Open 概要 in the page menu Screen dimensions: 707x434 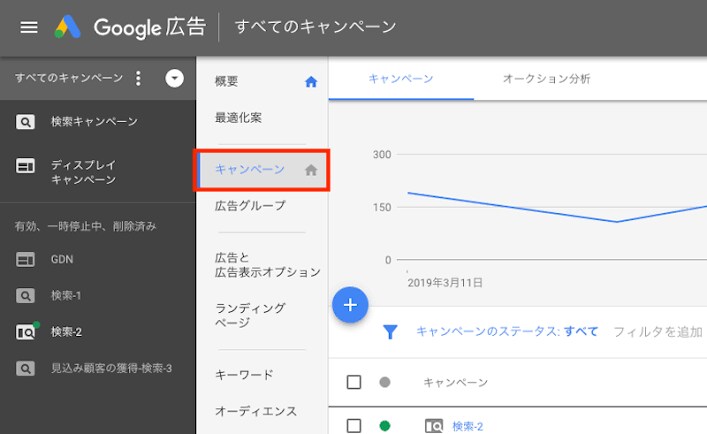tap(226, 82)
